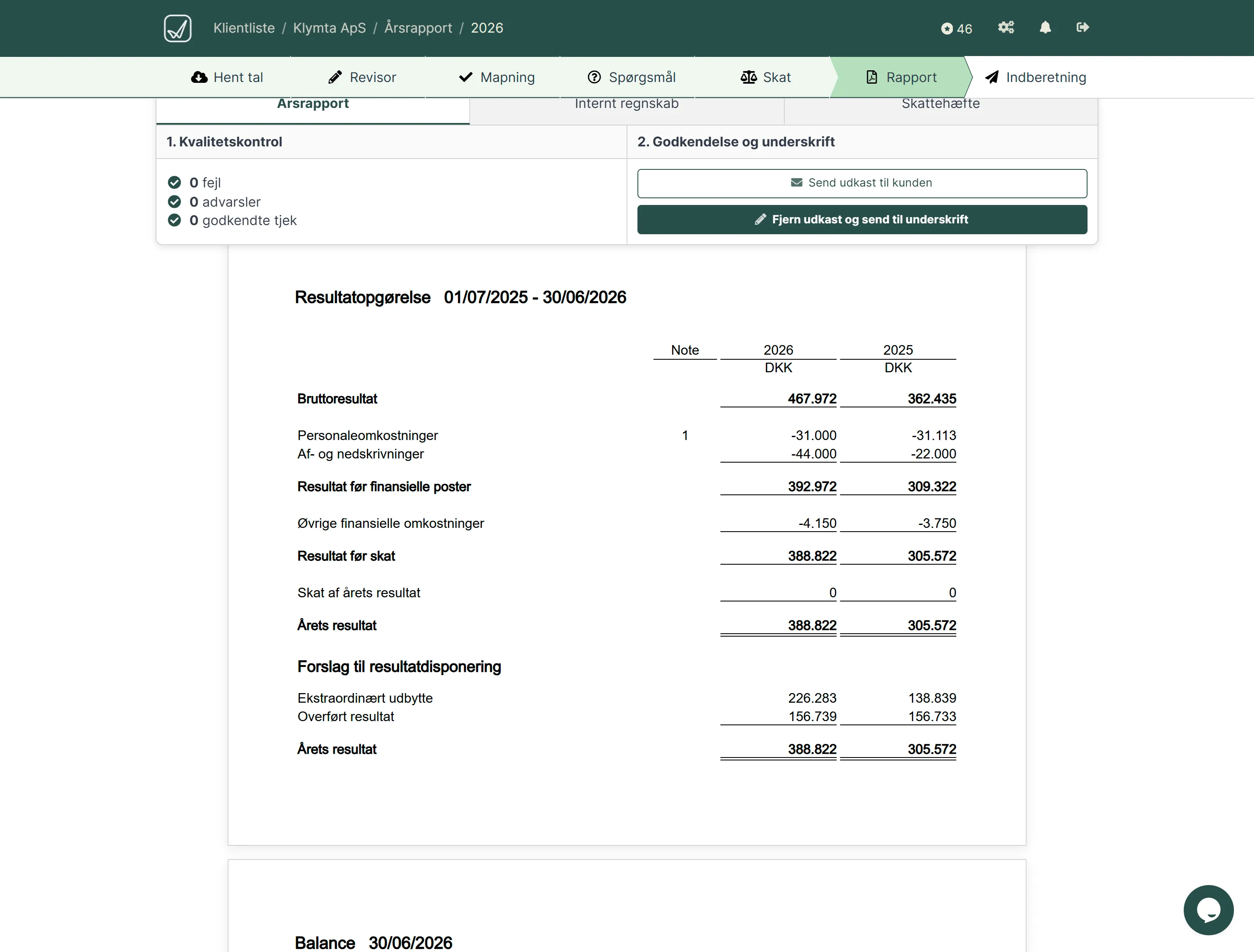The height and width of the screenshot is (952, 1254).
Task: Click the cloud download icon of Hent tal
Action: point(199,77)
